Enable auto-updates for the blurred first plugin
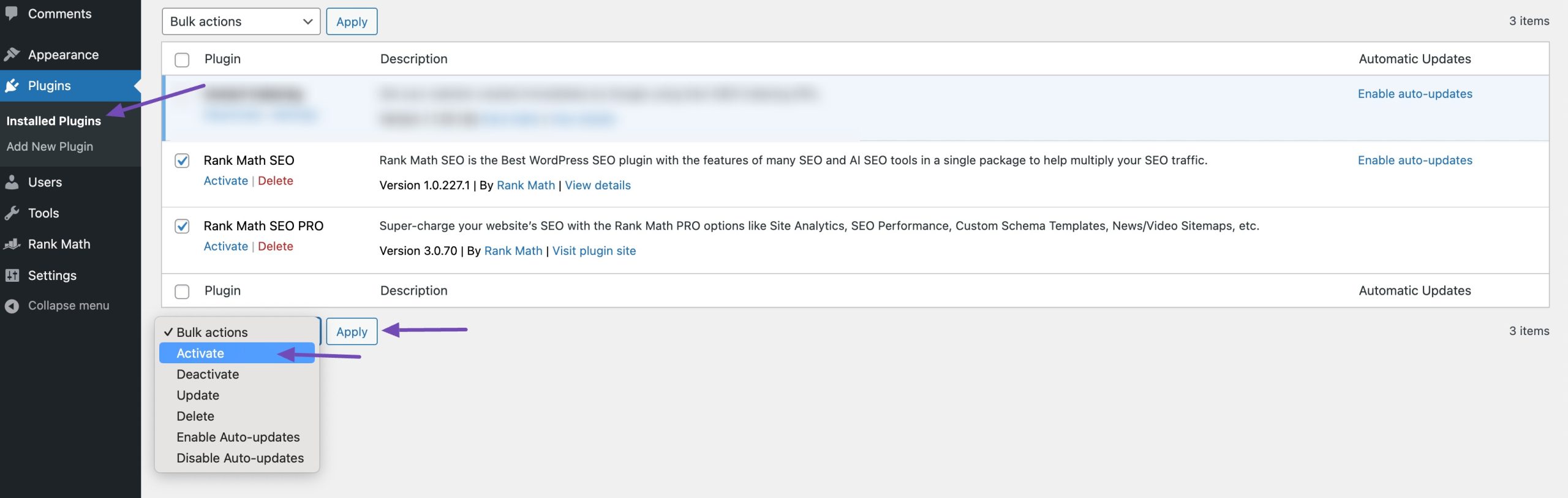1568x498 pixels. point(1415,94)
